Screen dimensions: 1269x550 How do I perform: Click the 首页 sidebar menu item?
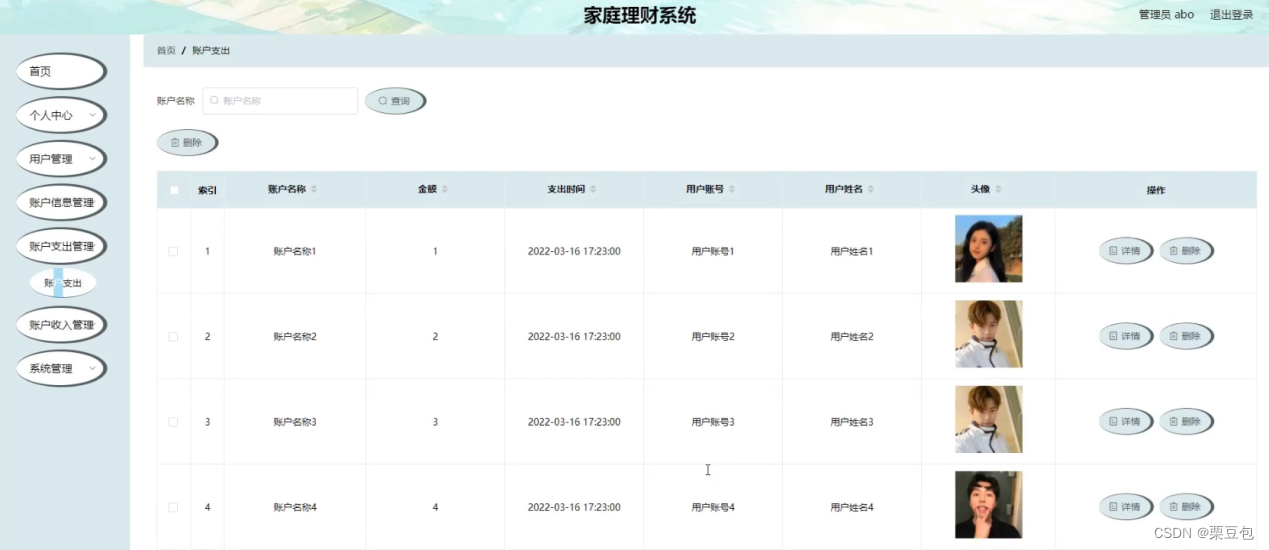pos(60,72)
